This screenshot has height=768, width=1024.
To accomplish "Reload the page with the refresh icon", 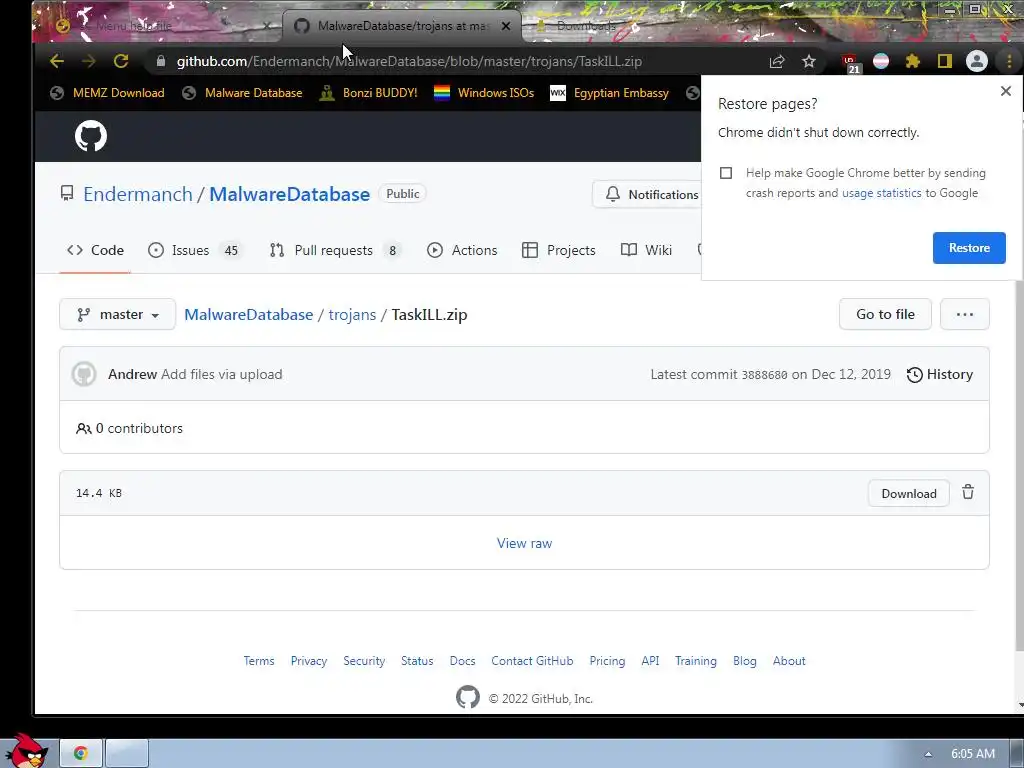I will click(121, 61).
